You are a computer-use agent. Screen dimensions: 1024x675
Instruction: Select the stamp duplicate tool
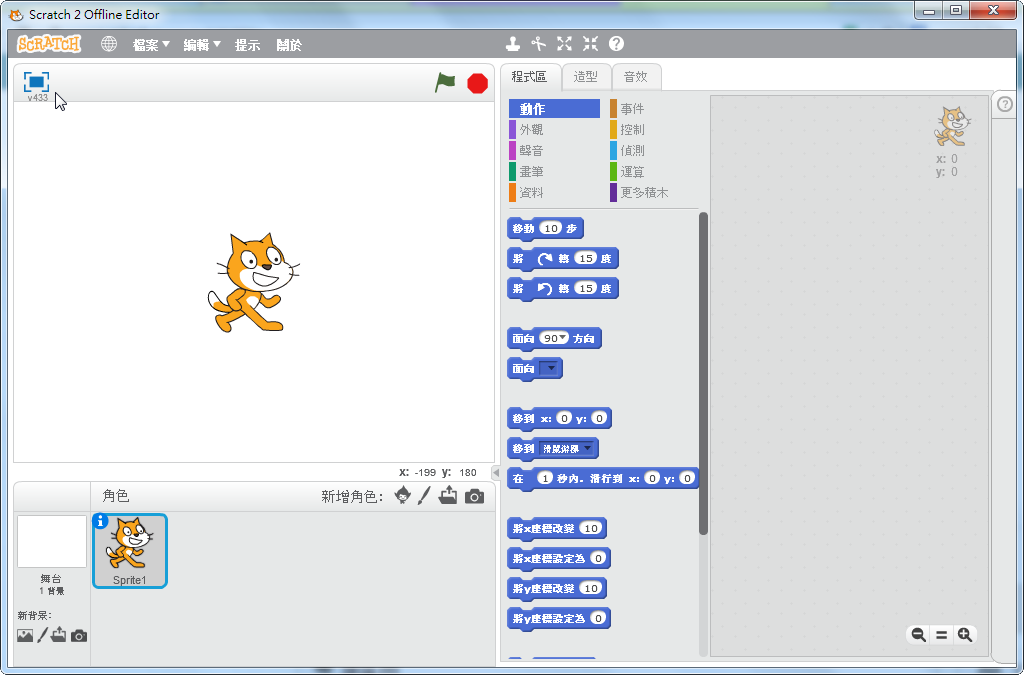click(x=513, y=44)
